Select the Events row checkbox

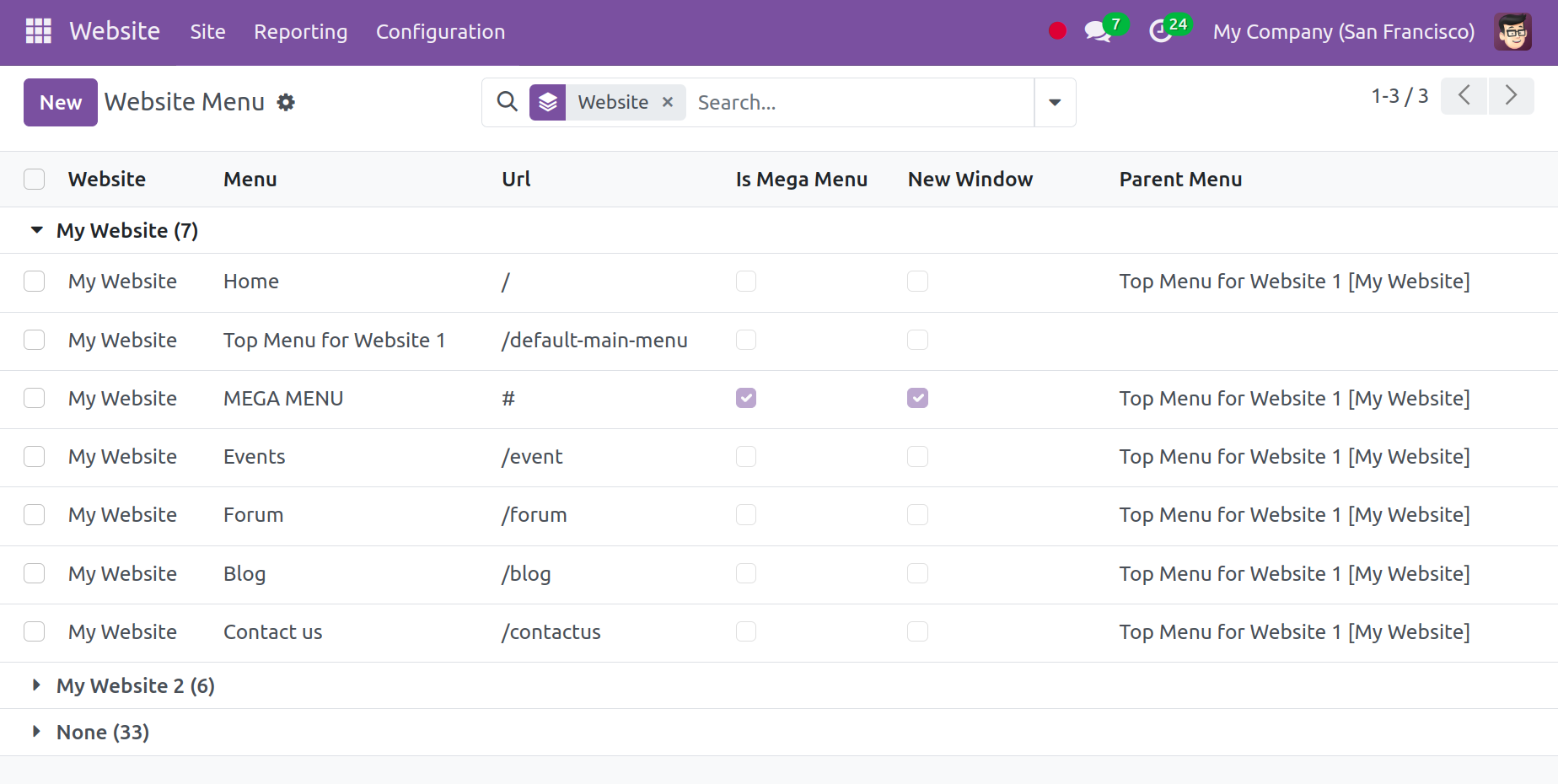35,456
